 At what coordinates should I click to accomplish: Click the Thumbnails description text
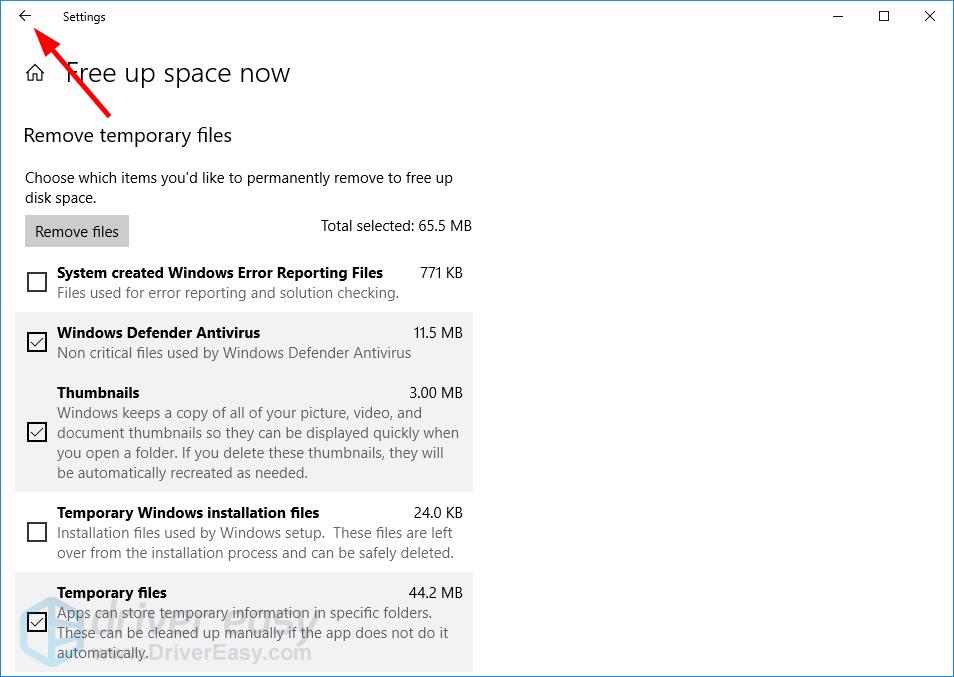pos(257,443)
